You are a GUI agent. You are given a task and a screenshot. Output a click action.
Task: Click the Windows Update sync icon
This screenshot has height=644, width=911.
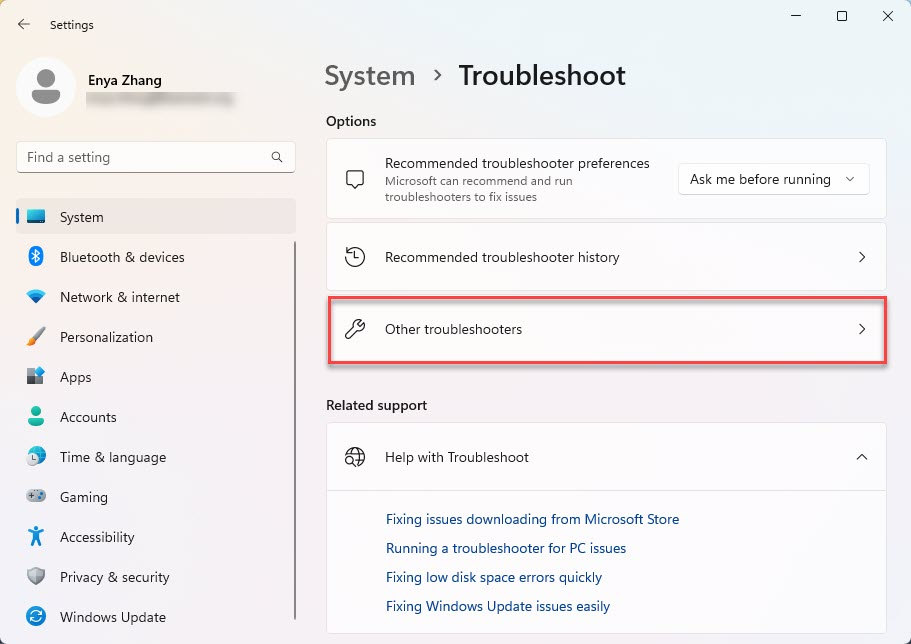tap(36, 617)
